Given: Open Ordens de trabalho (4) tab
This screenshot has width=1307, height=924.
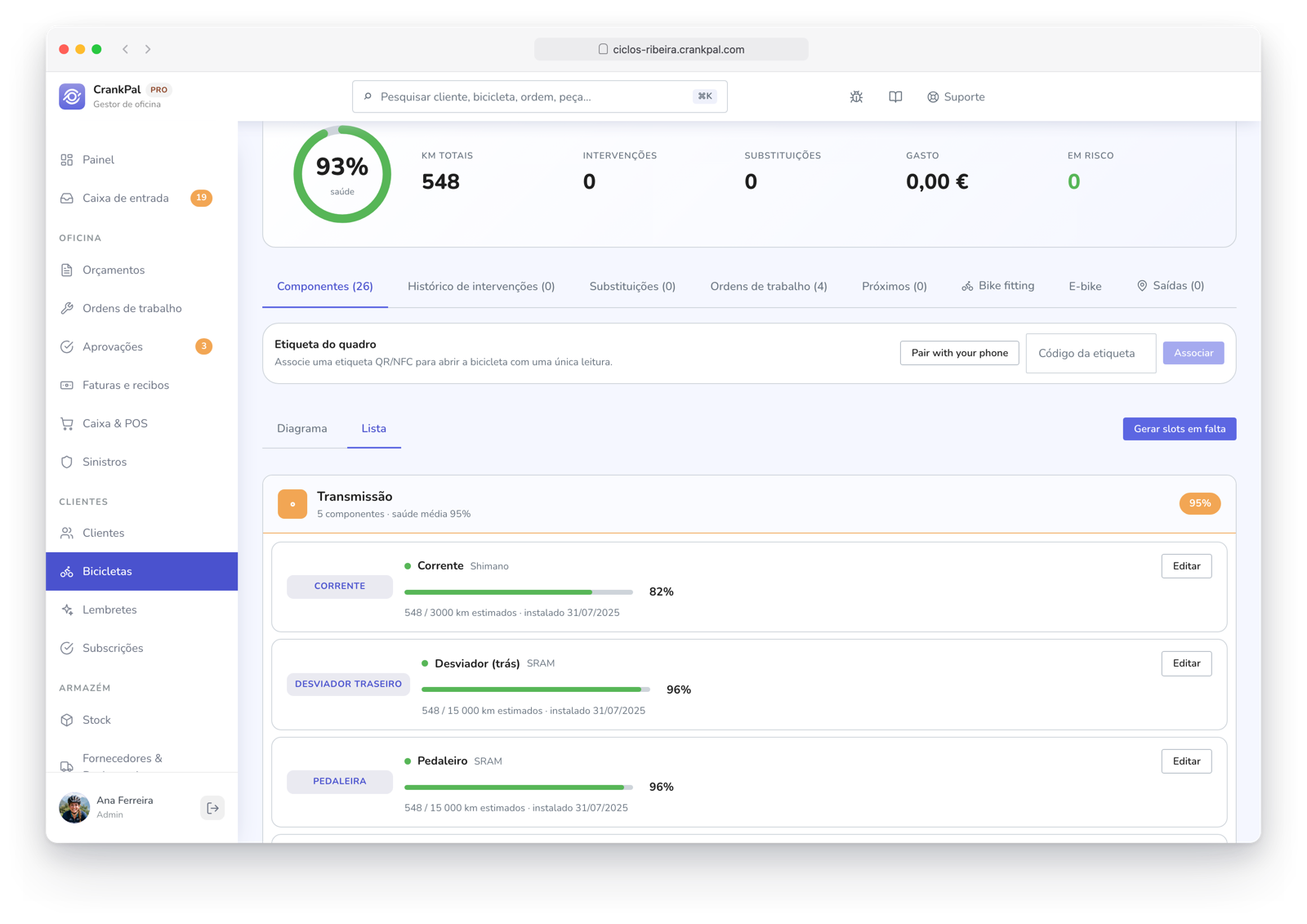Looking at the screenshot, I should [x=769, y=286].
